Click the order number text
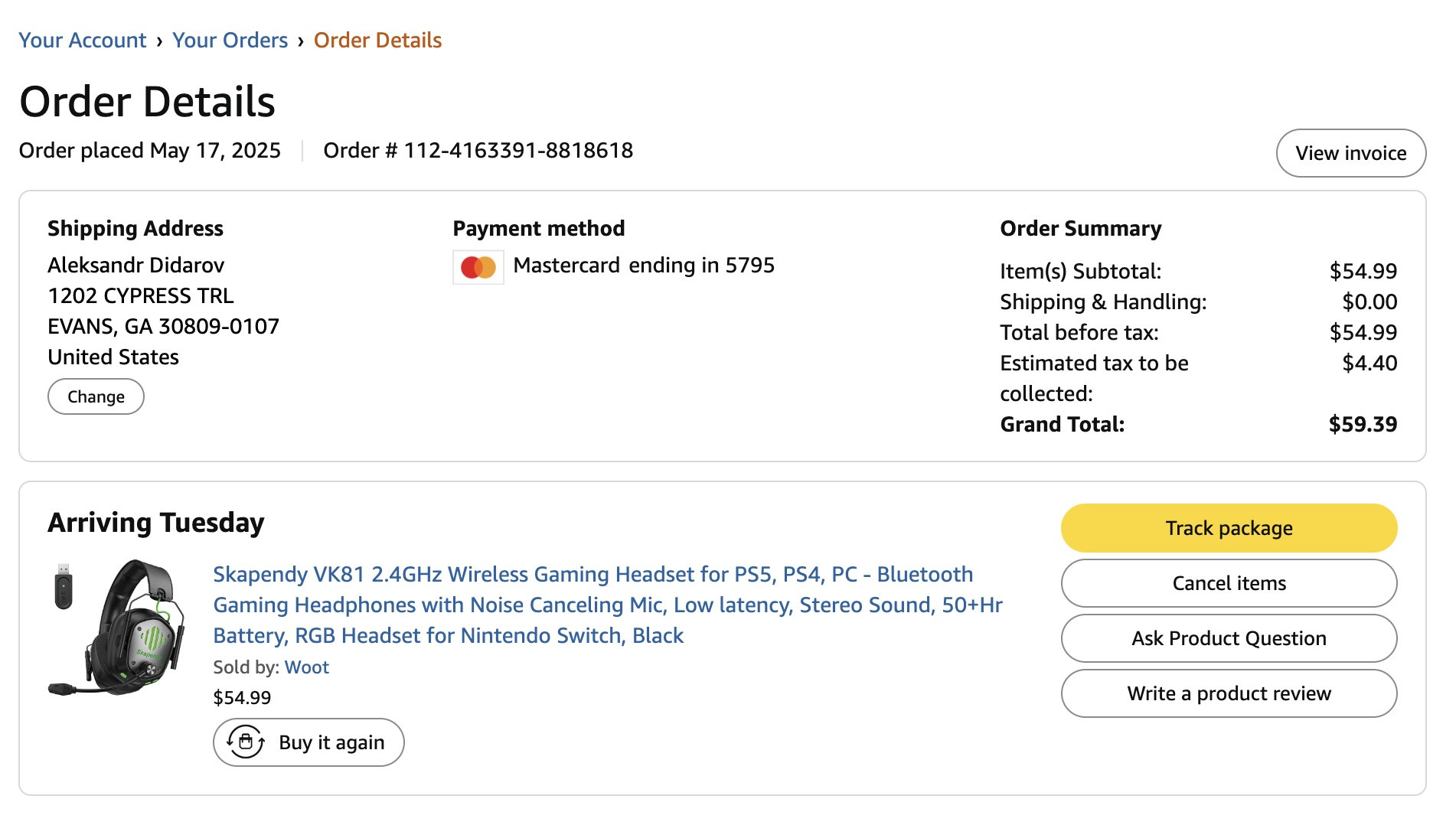 478,150
